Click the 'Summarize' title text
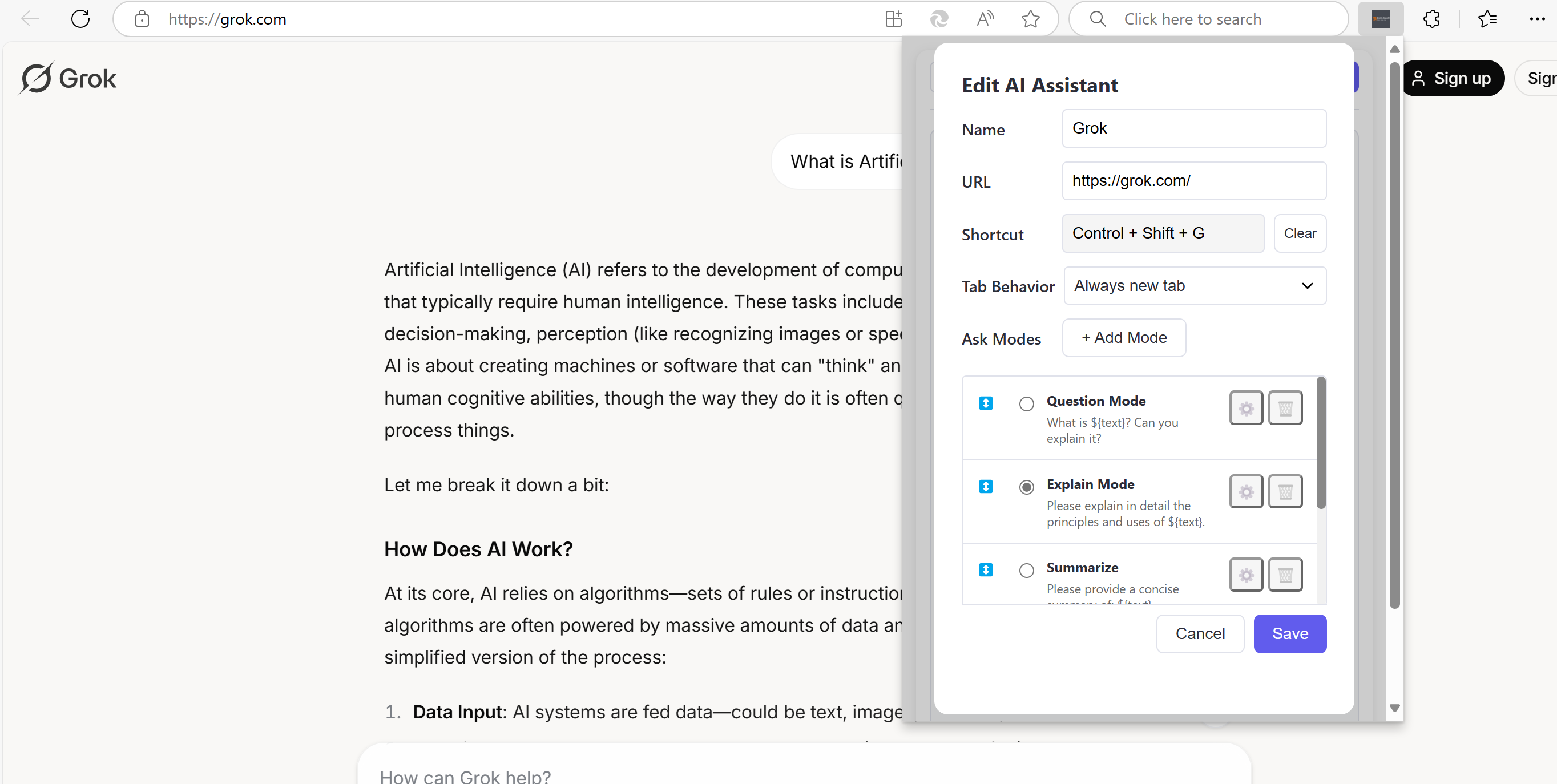The width and height of the screenshot is (1557, 784). tap(1082, 568)
